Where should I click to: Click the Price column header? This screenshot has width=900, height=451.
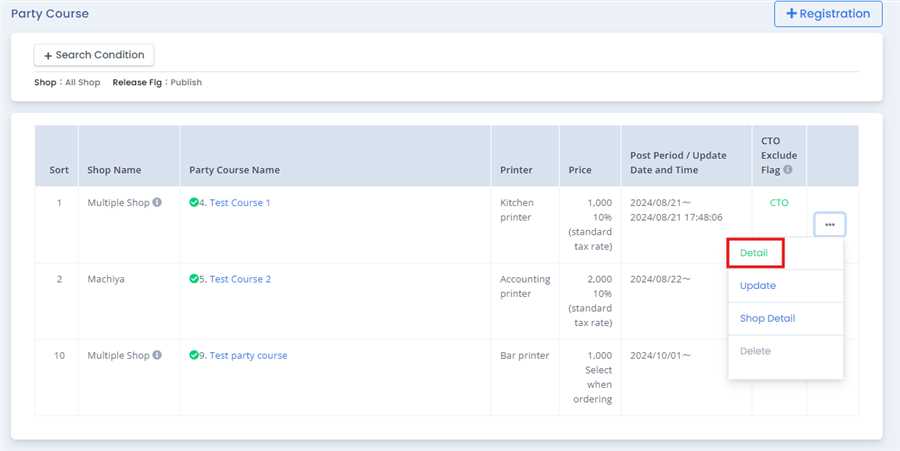(580, 170)
